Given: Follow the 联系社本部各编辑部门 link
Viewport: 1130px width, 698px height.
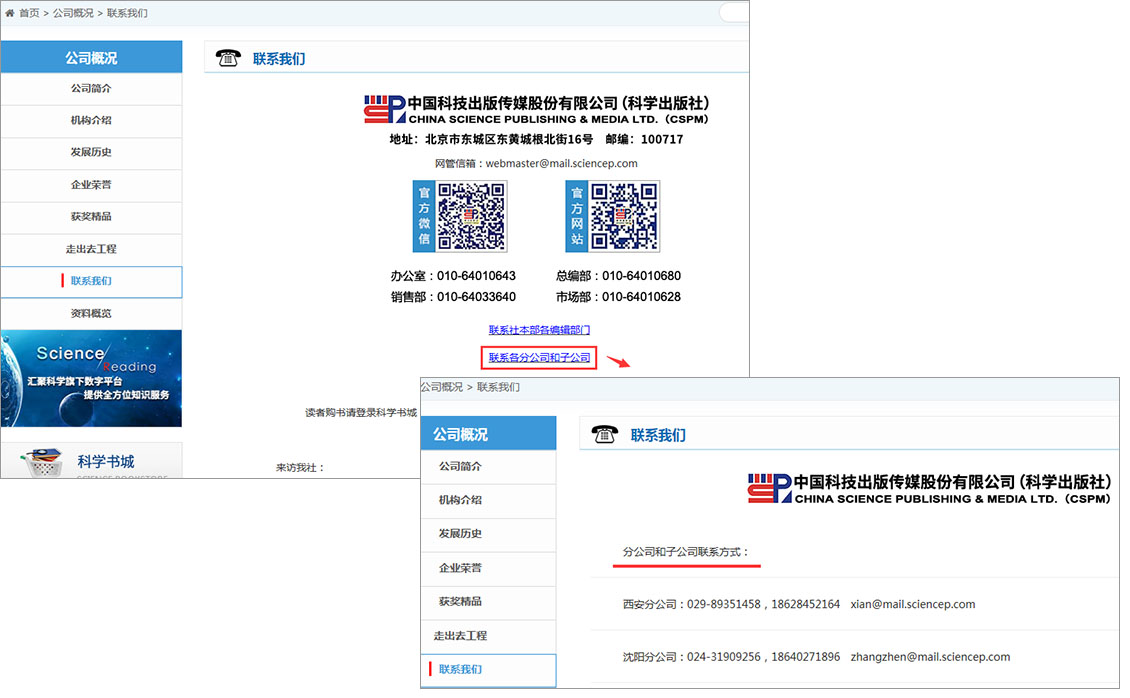Looking at the screenshot, I should (x=539, y=330).
